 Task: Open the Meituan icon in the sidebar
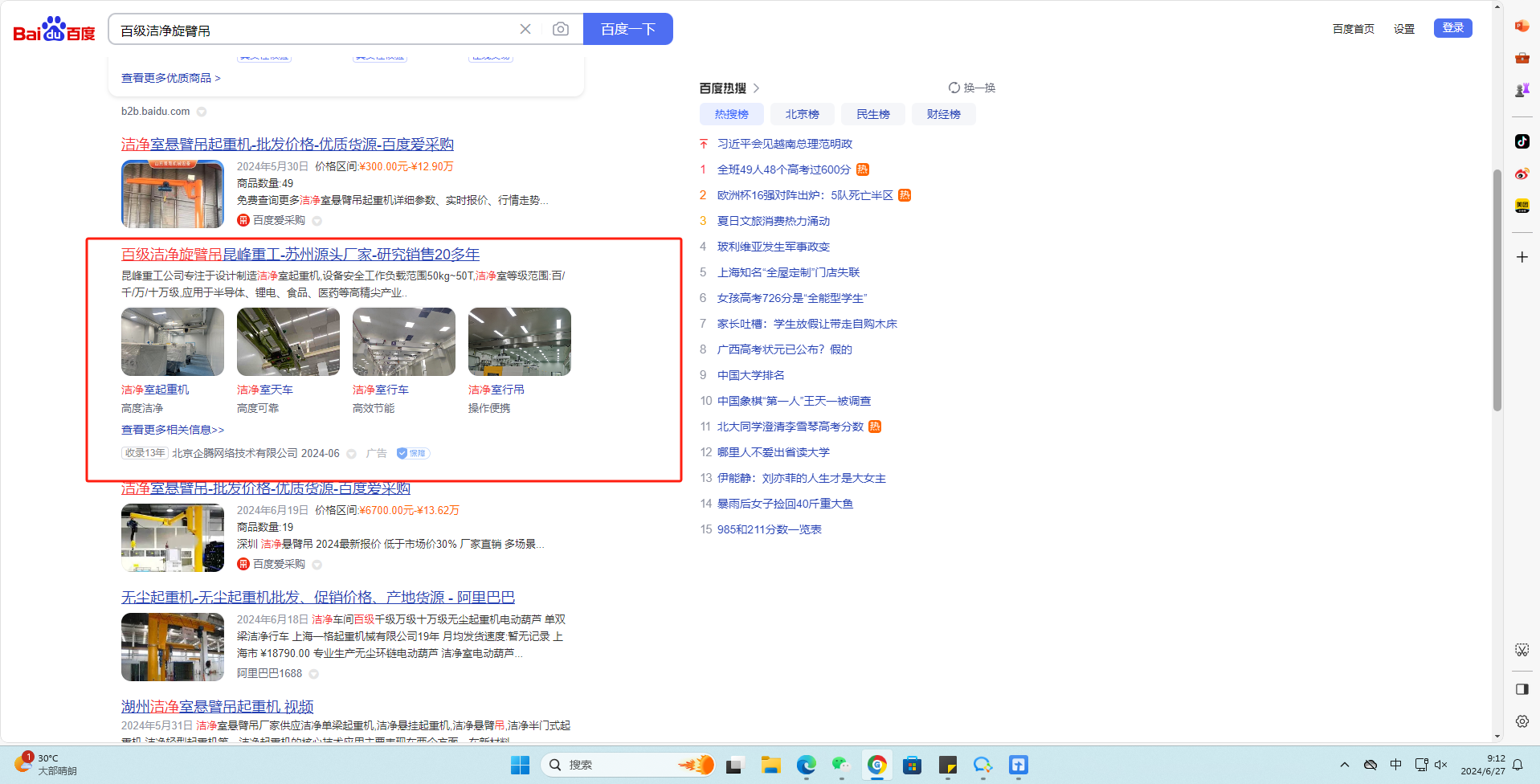pos(1522,206)
